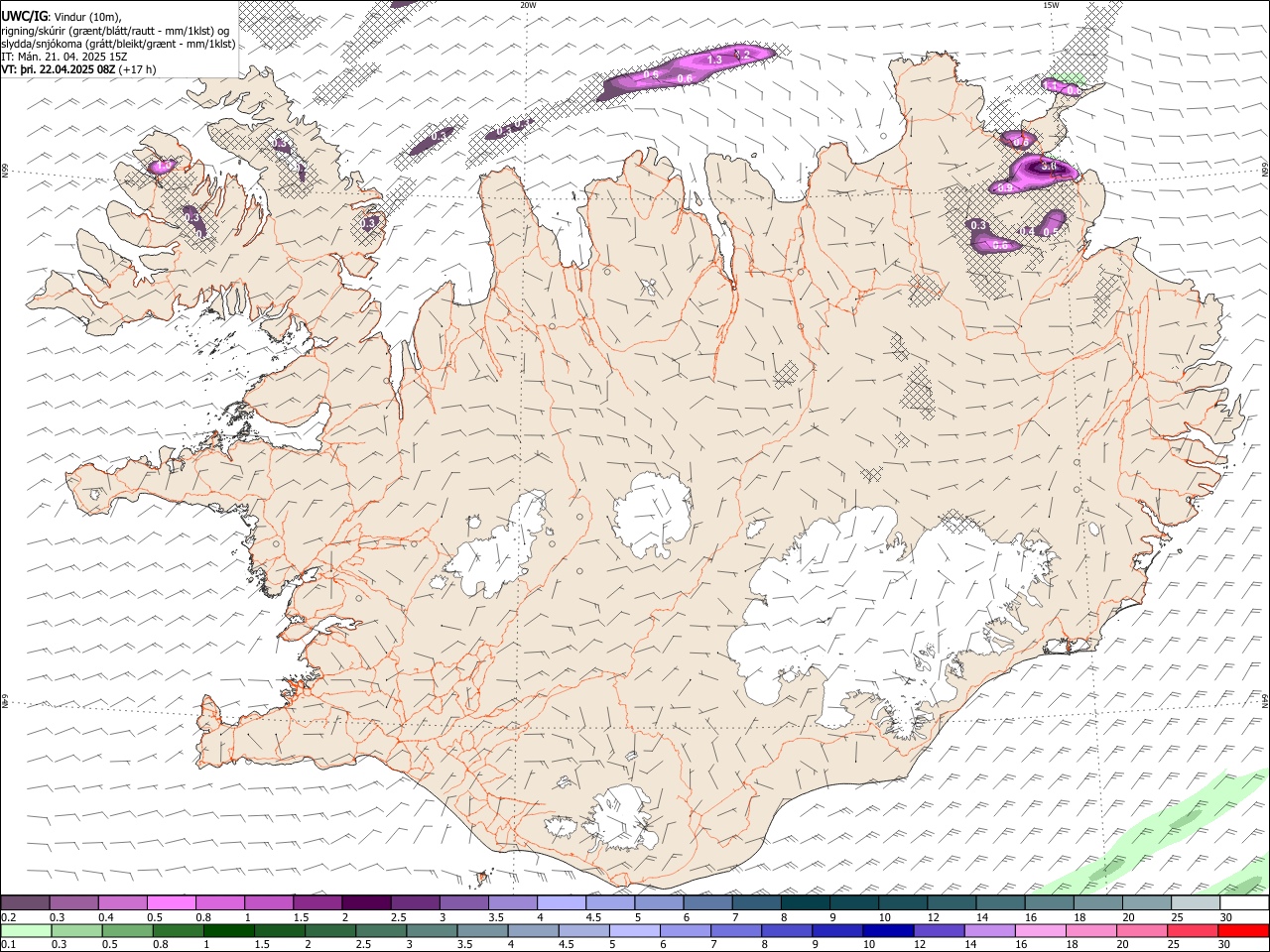Pick the white top-row swatch labeled 30
The height and width of the screenshot is (952, 1270).
1244,902
